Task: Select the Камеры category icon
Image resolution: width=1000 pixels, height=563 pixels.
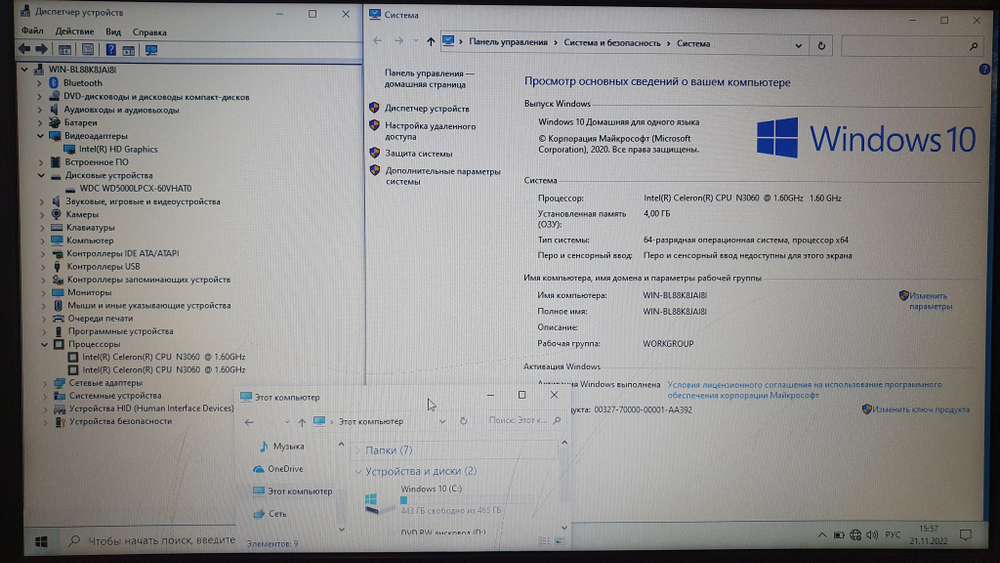Action: point(57,214)
